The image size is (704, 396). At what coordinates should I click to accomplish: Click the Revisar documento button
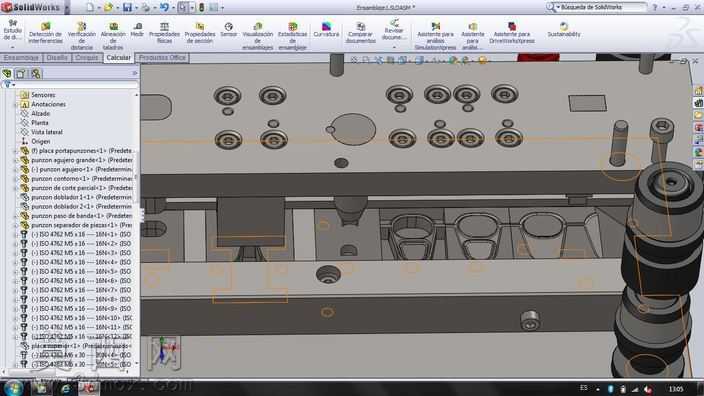point(394,30)
